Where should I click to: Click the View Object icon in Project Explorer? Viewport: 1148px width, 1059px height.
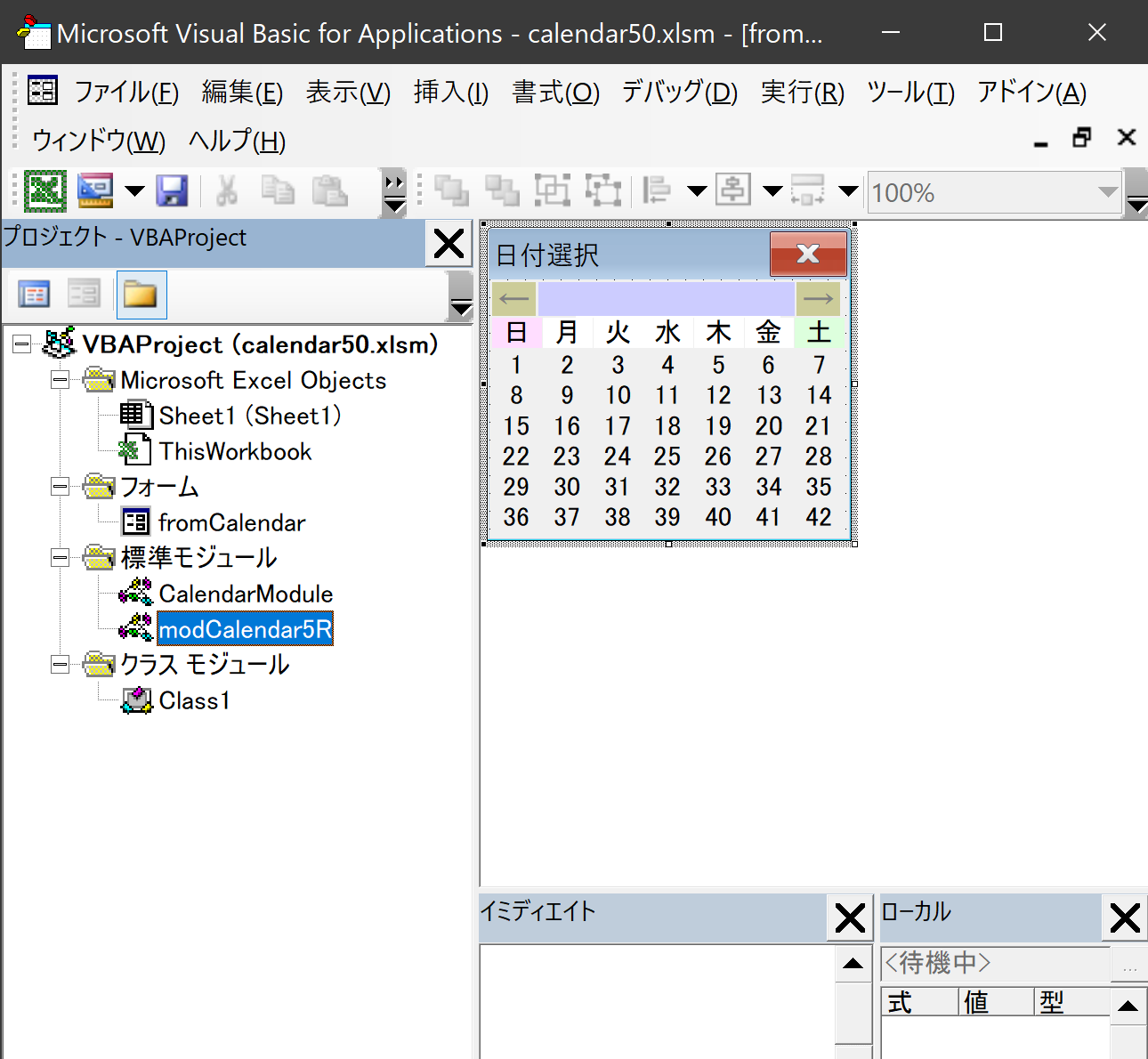85,294
